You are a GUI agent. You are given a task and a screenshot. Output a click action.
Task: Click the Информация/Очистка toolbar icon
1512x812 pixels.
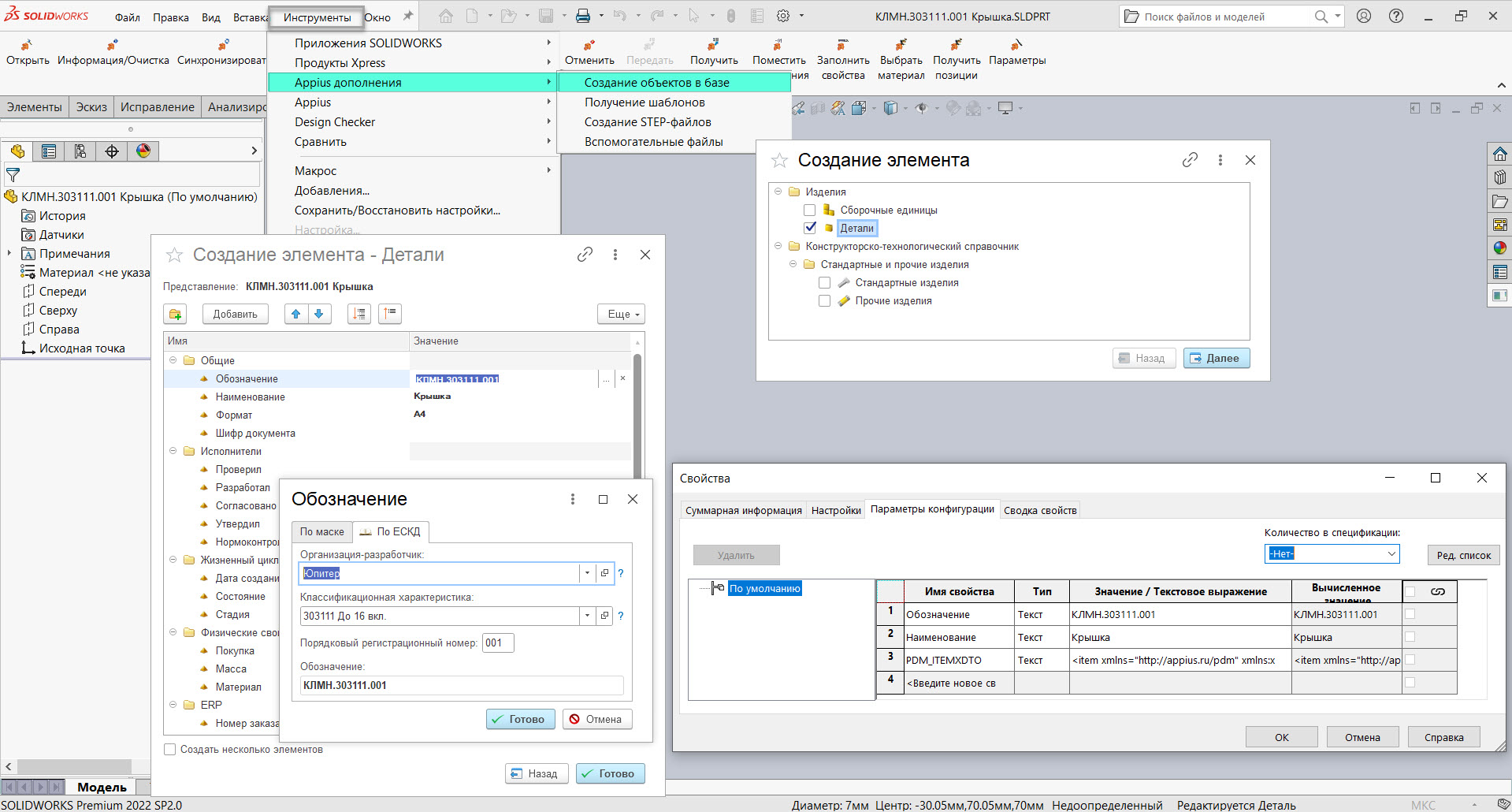pyautogui.click(x=113, y=45)
